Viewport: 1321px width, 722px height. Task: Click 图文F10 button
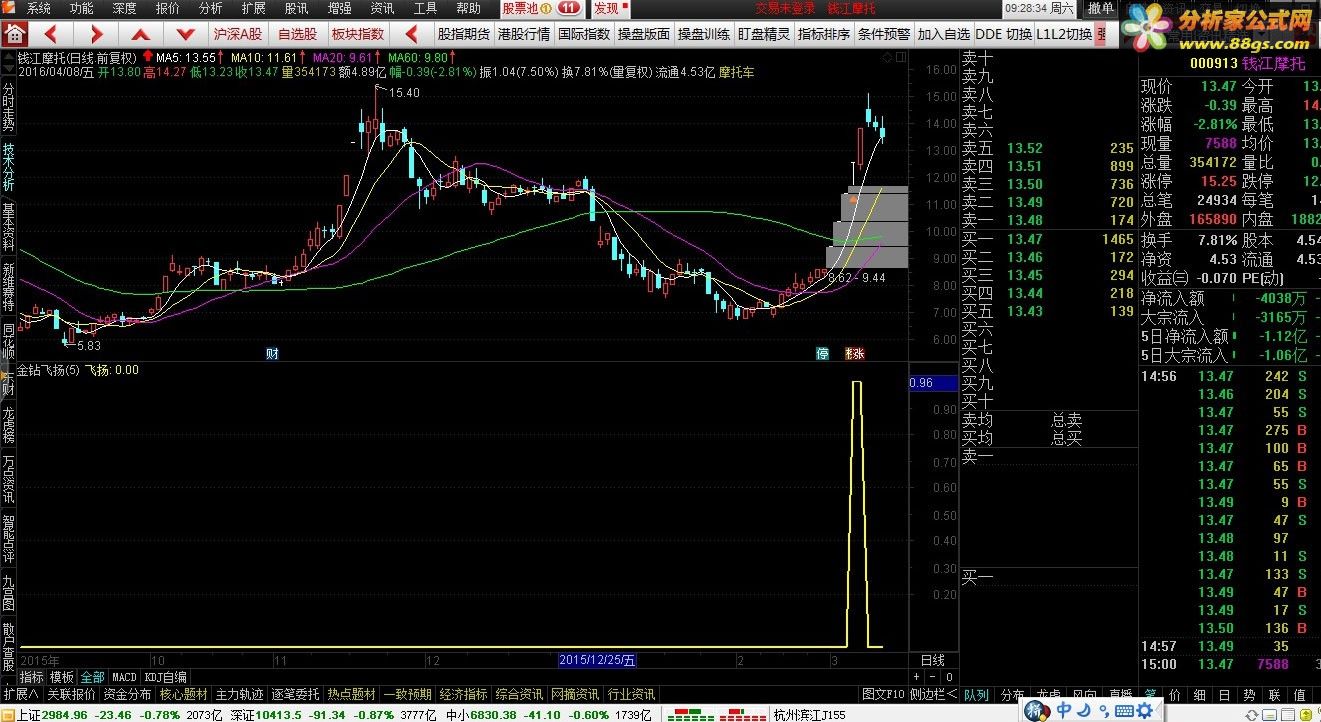tap(883, 694)
